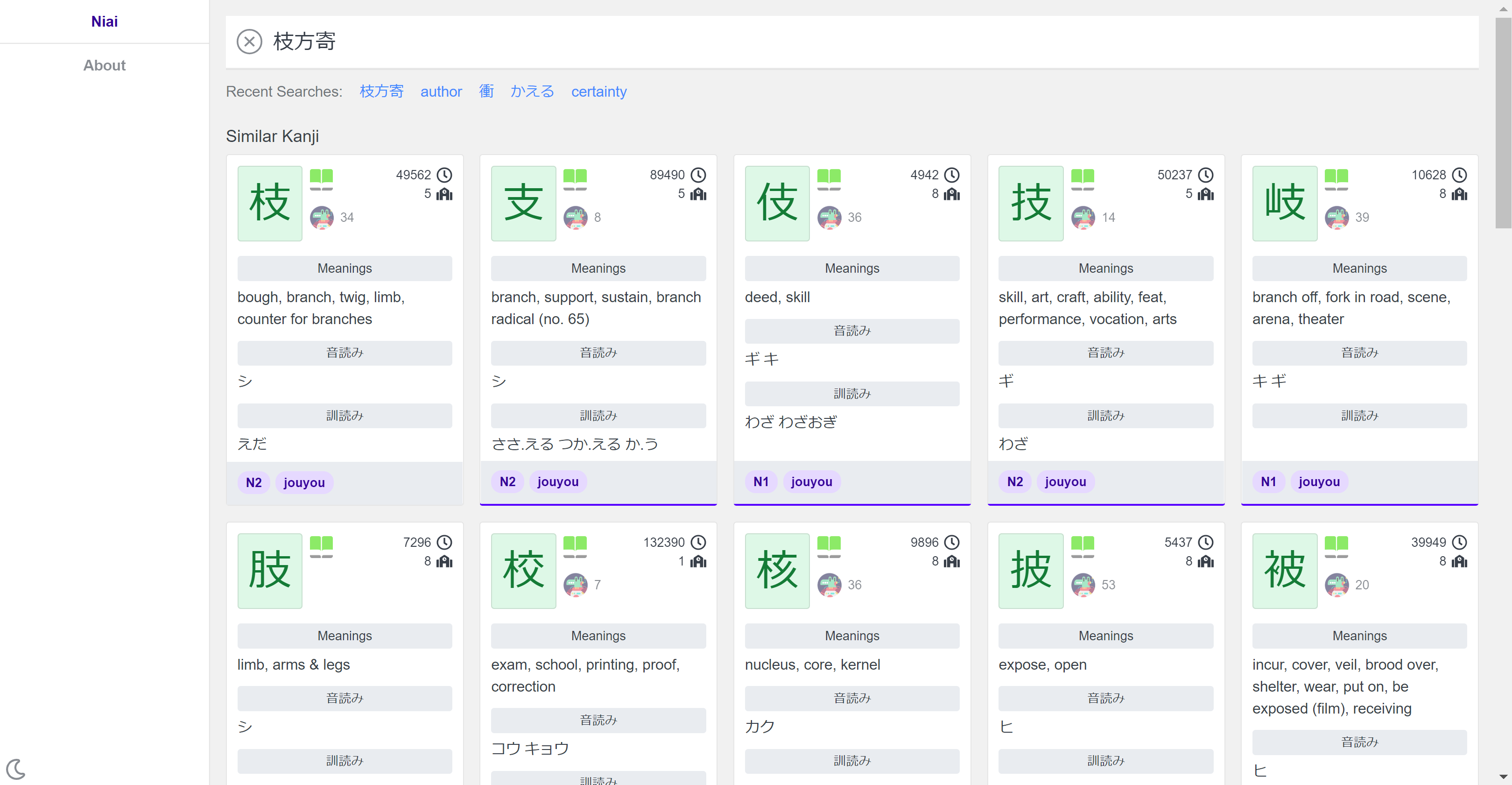Select recent search かえる
Viewport: 1512px width, 785px height.
[532, 92]
